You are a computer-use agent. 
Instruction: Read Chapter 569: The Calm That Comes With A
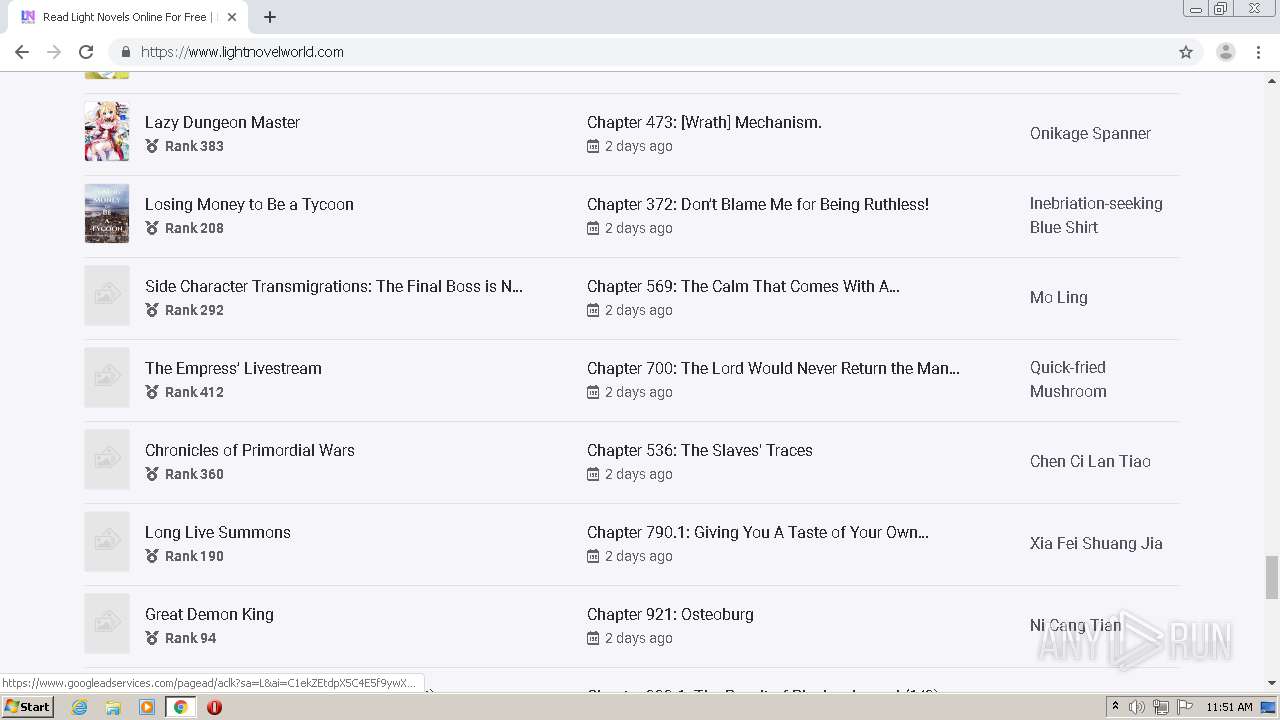point(743,286)
